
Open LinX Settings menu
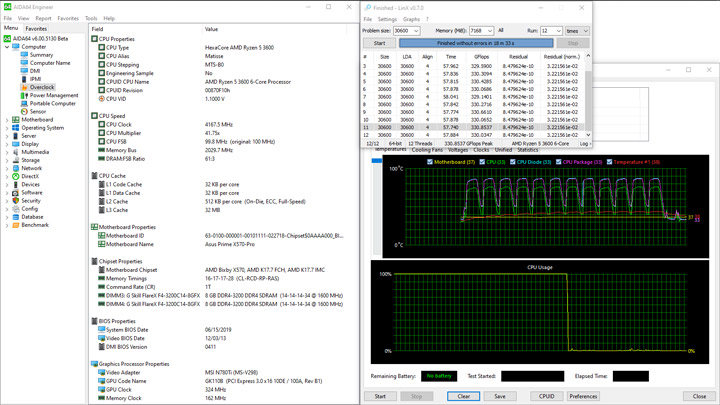point(387,19)
